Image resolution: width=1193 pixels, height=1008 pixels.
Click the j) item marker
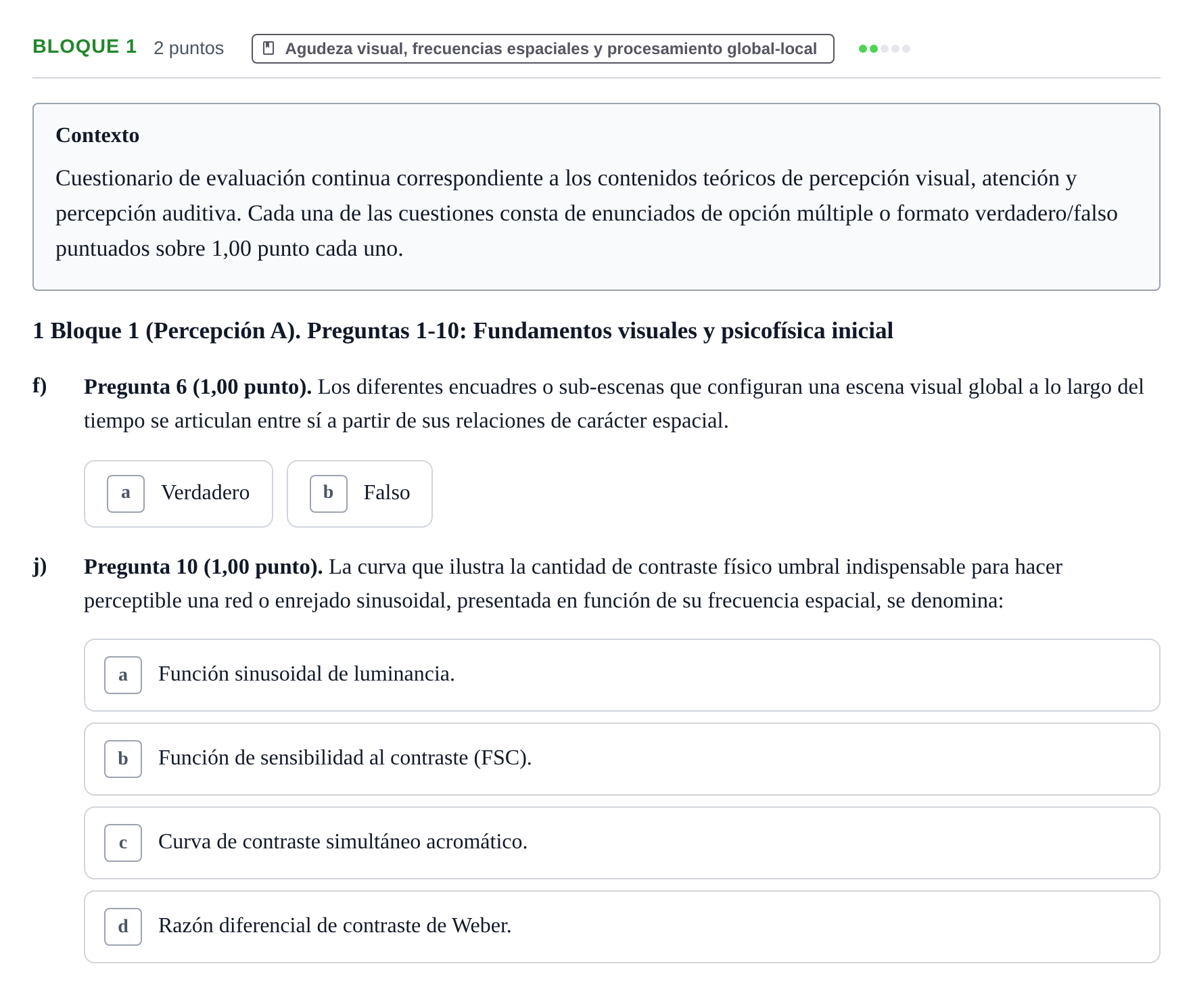point(40,566)
